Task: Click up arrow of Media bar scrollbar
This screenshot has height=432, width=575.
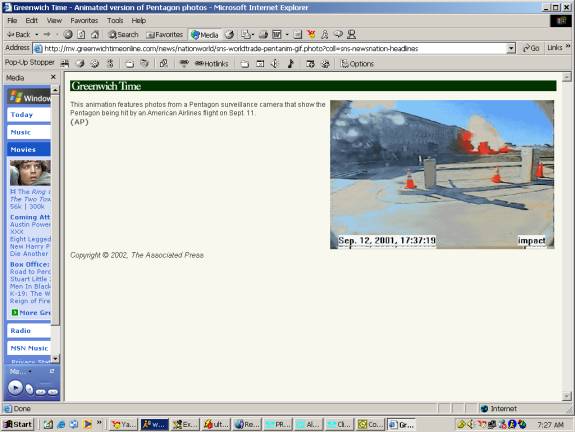Action: click(x=55, y=89)
